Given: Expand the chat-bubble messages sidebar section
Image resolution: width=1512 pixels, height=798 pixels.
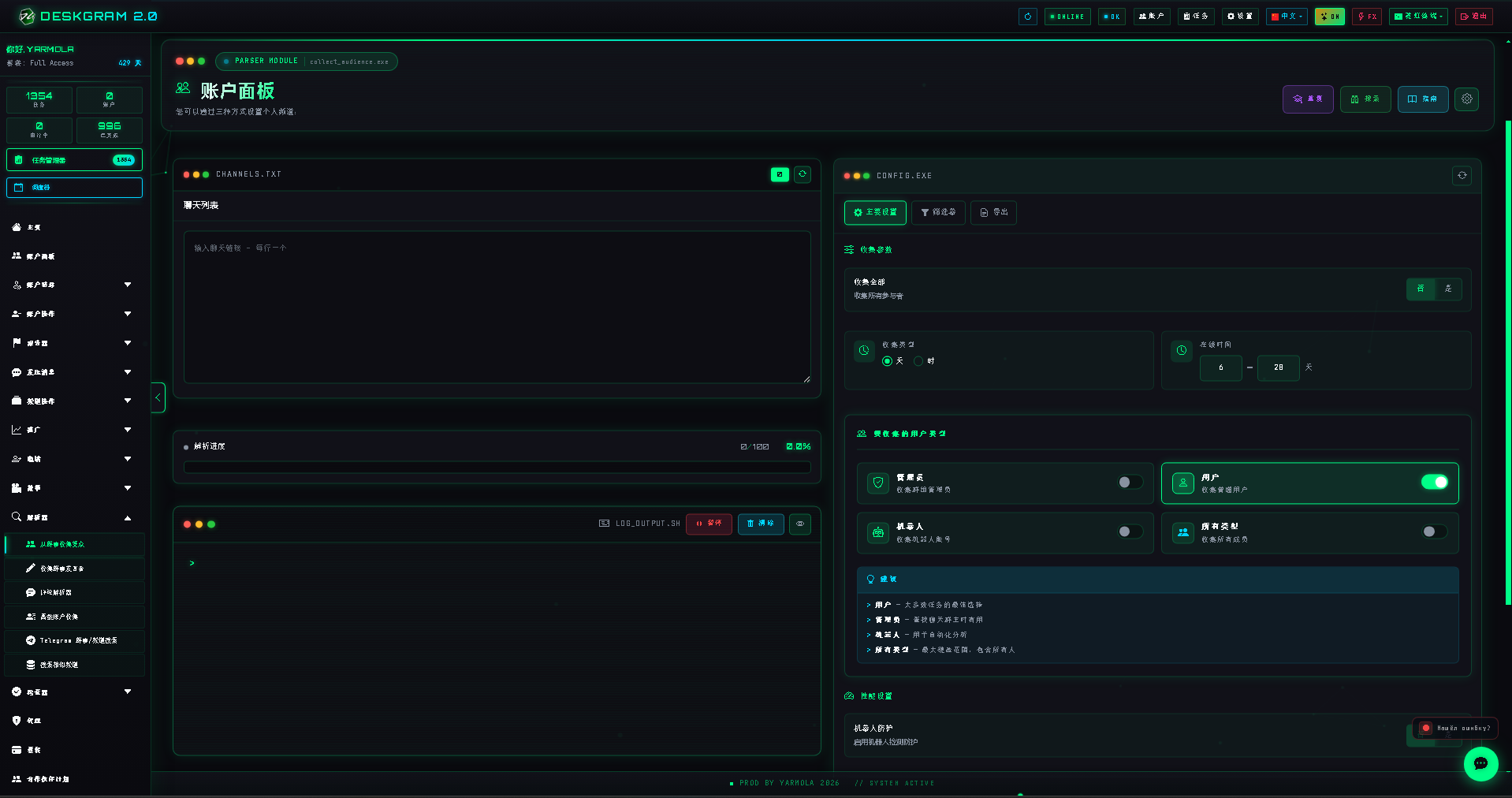Looking at the screenshot, I should [x=74, y=372].
